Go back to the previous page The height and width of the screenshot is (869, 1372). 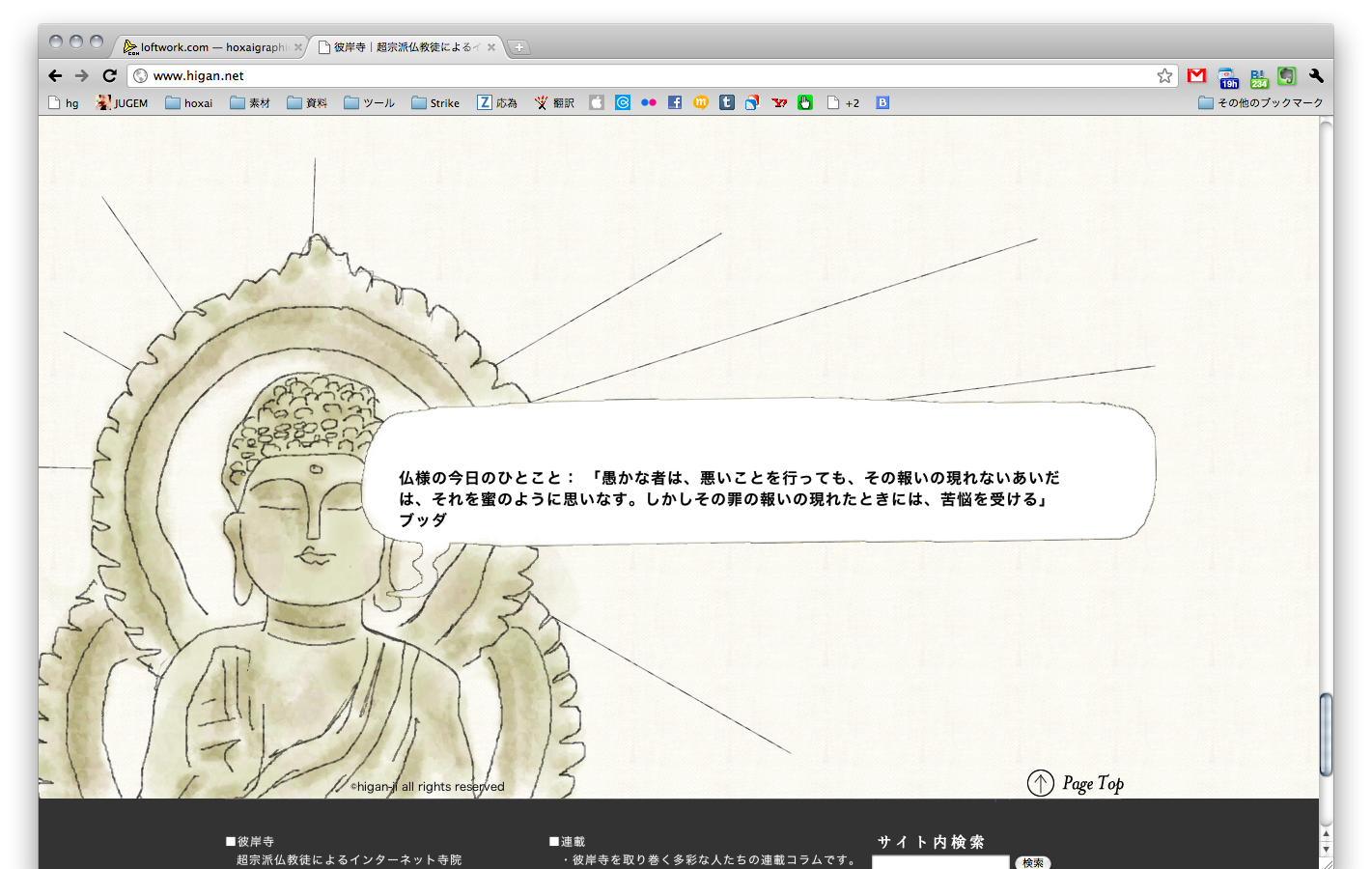55,75
